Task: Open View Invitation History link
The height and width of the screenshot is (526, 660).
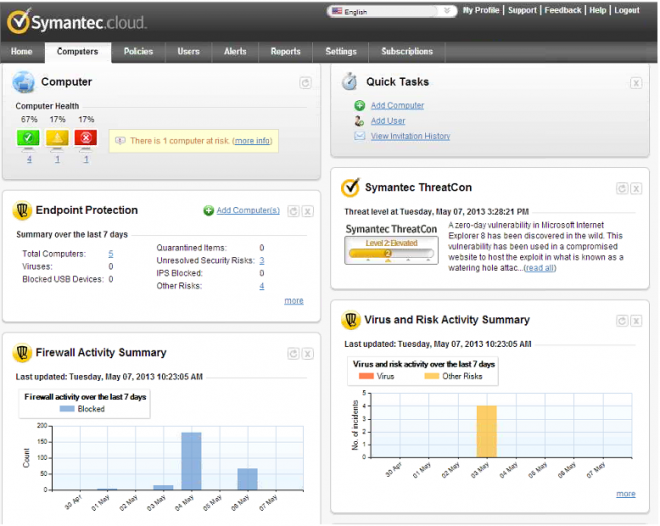Action: point(410,136)
